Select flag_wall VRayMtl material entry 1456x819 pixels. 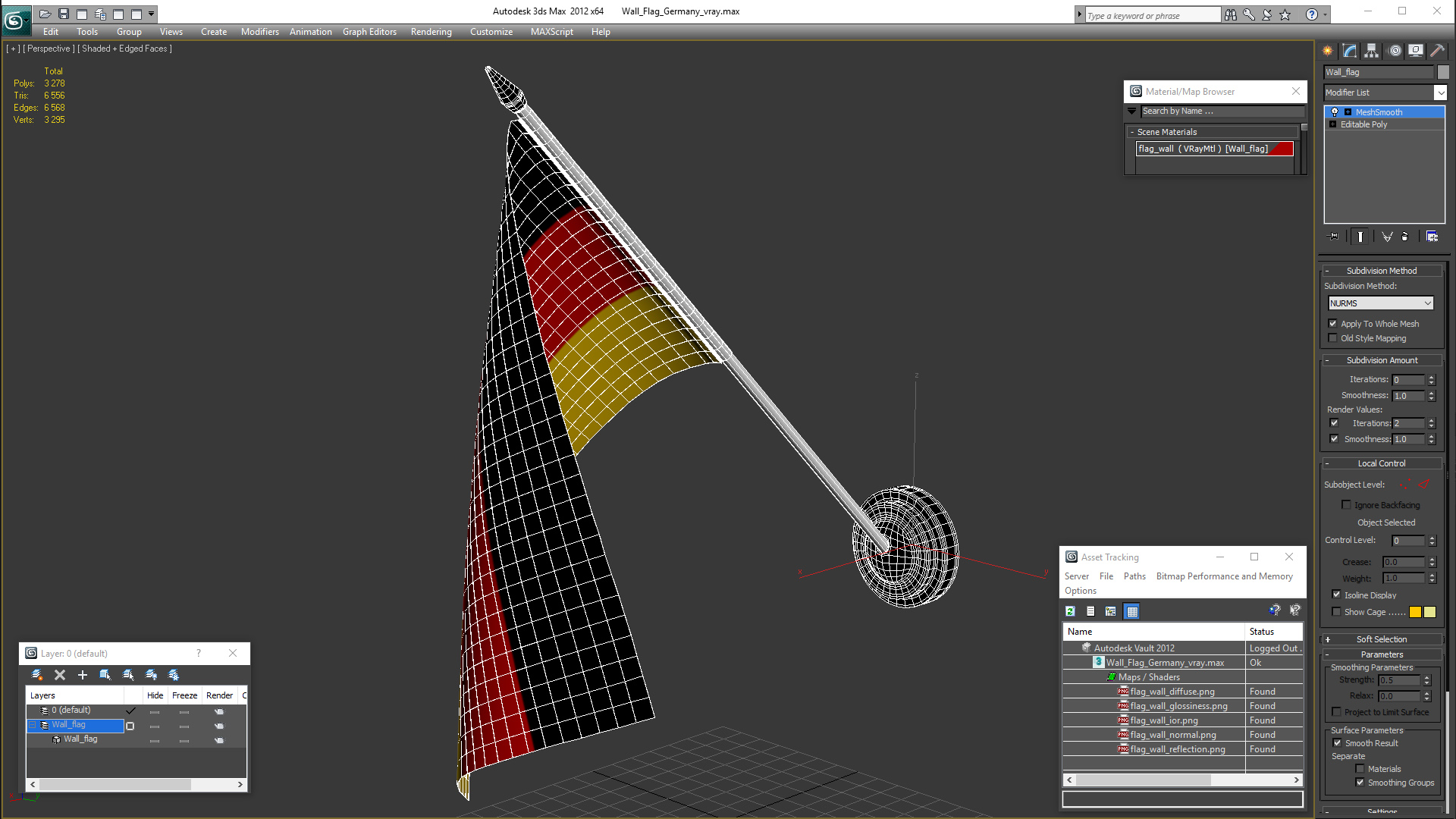tap(1215, 149)
